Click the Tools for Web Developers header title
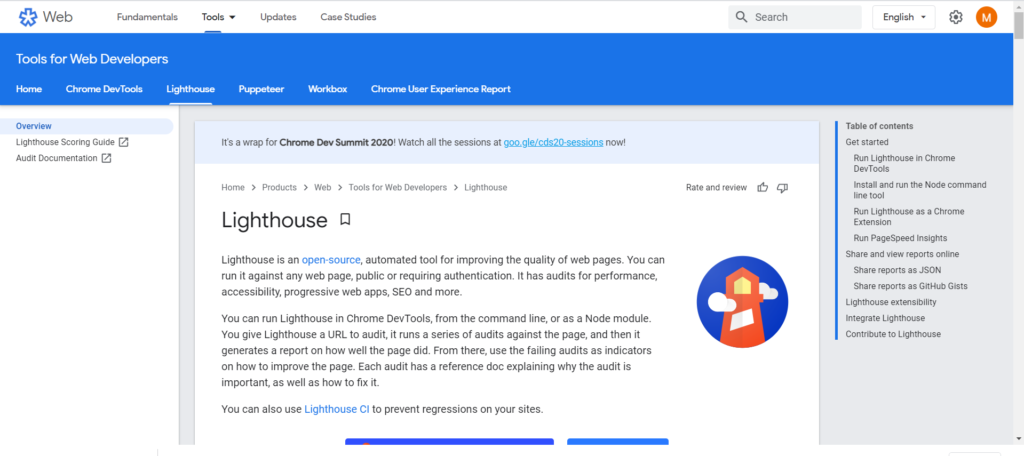 click(x=92, y=59)
